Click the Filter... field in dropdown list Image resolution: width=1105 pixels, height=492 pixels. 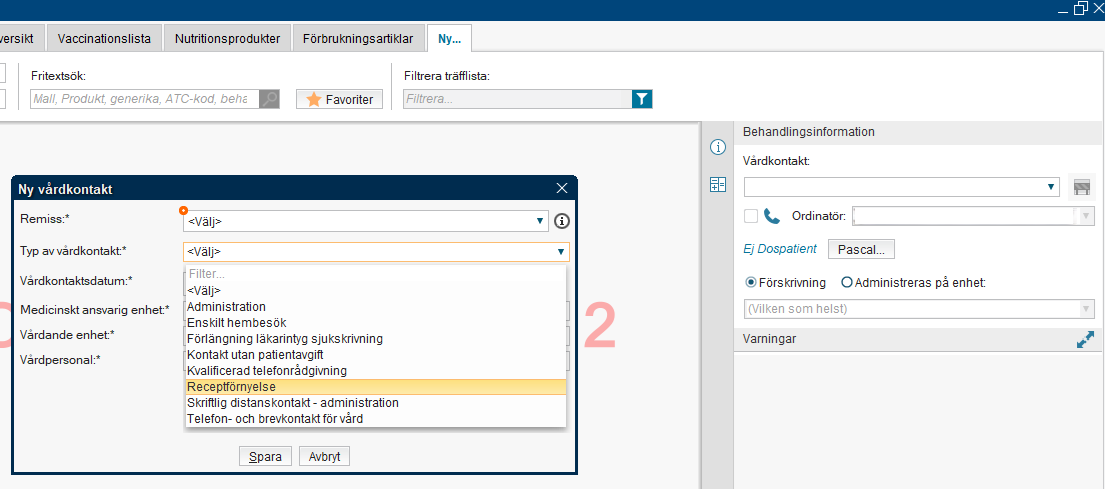376,274
